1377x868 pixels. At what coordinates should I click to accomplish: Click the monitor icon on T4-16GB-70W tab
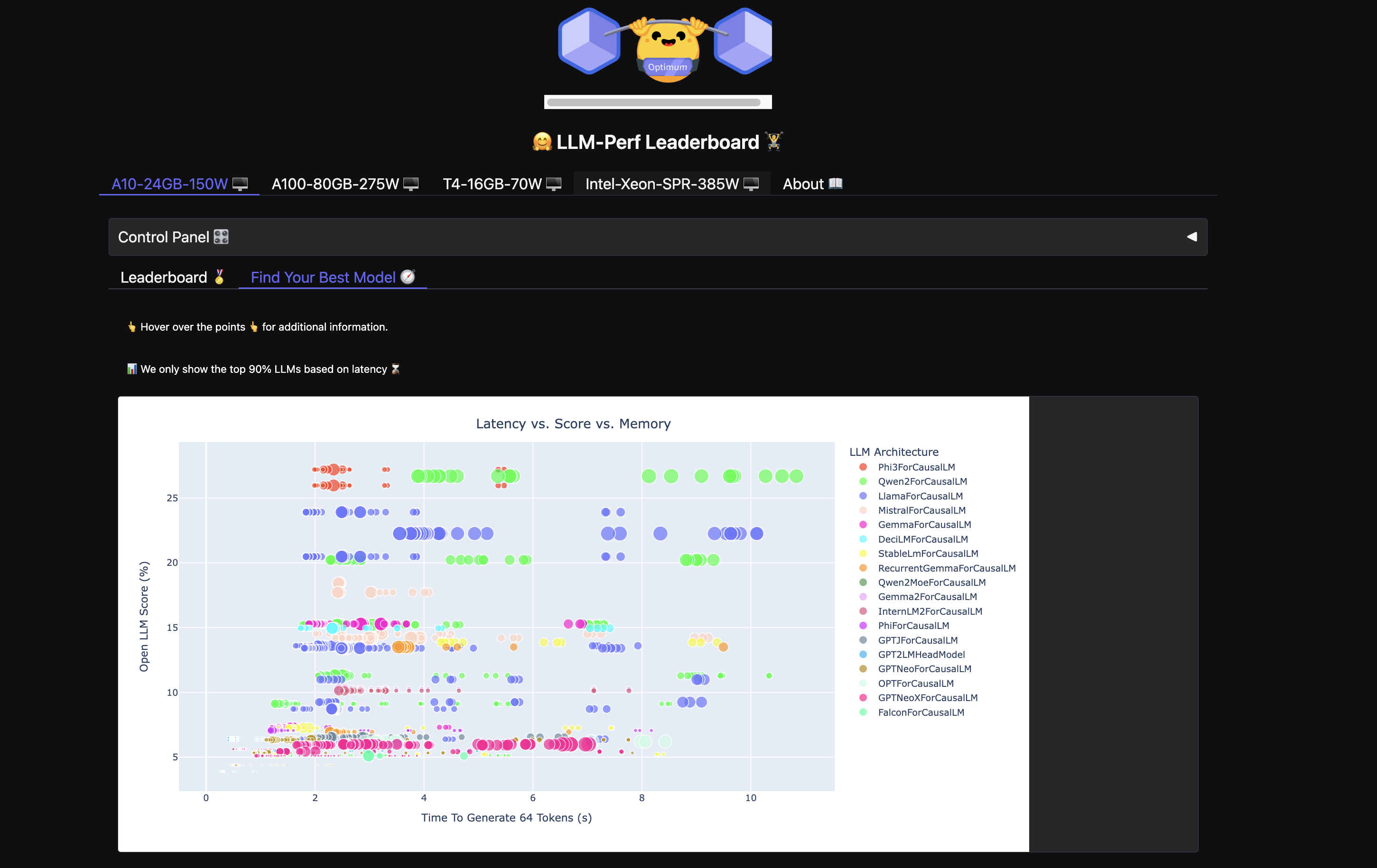554,184
